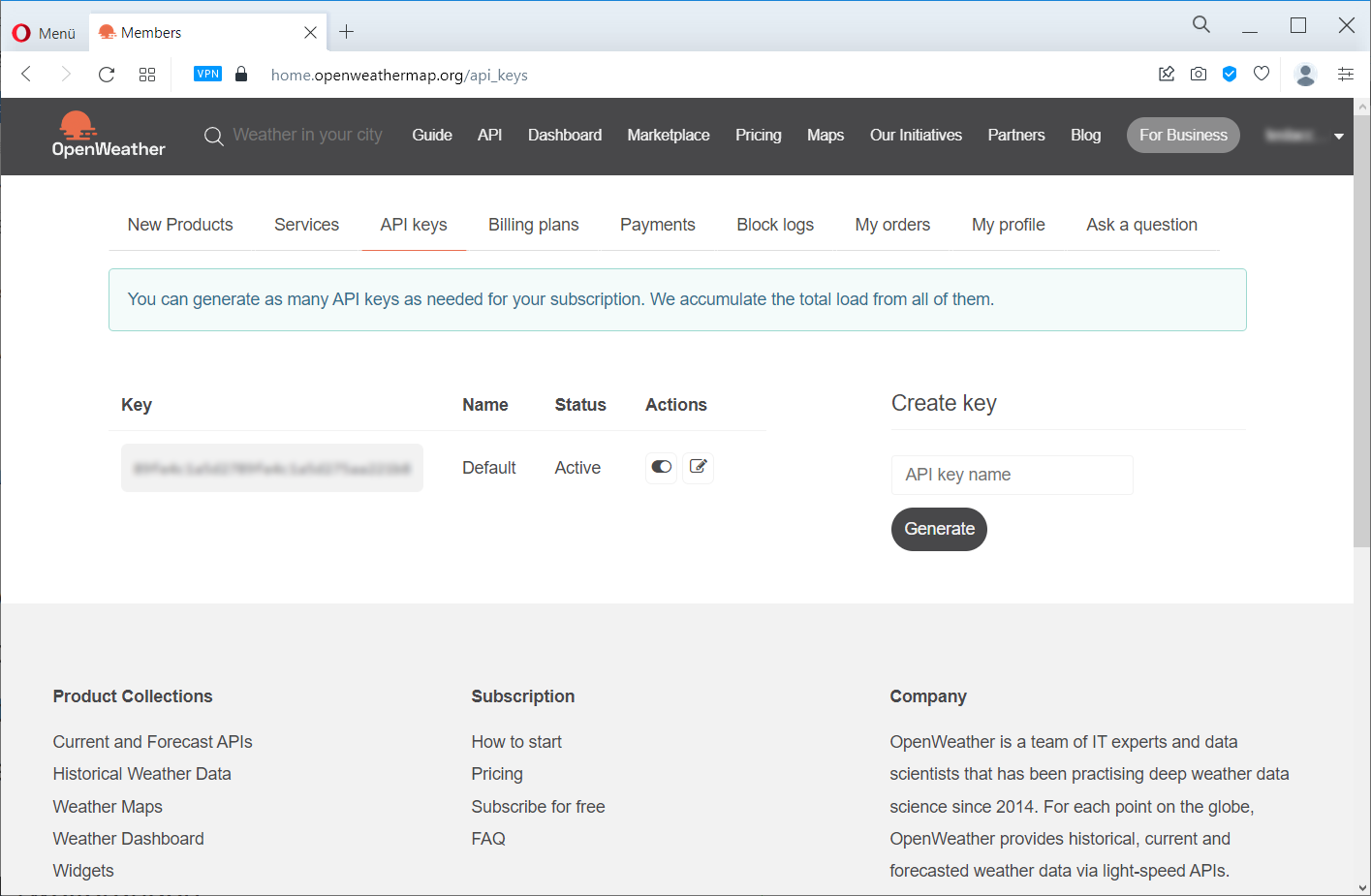Open Current and Forecast APIs link
This screenshot has height=896, width=1371.
click(x=152, y=742)
